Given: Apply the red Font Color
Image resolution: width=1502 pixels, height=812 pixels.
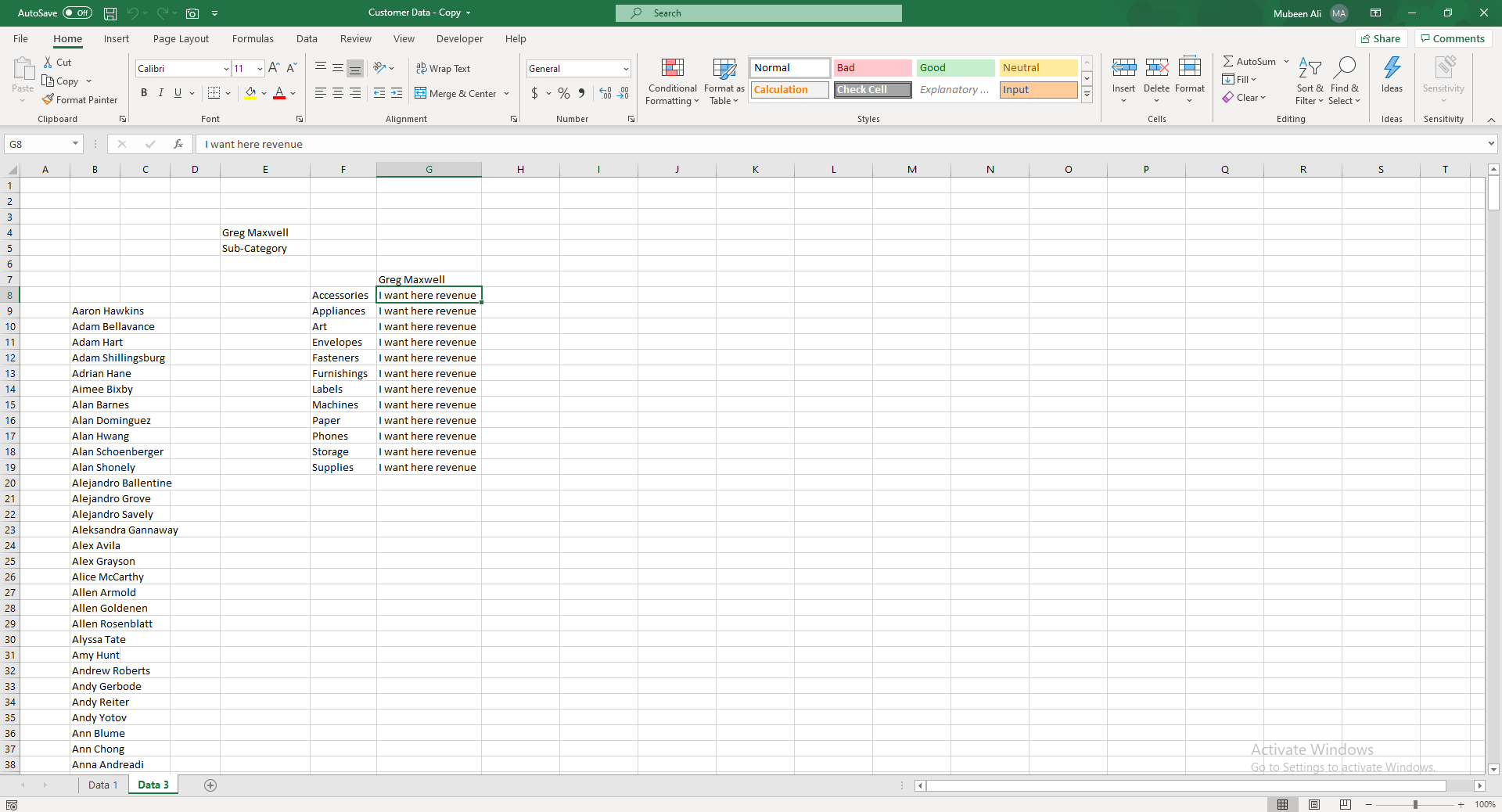Looking at the screenshot, I should (x=279, y=93).
